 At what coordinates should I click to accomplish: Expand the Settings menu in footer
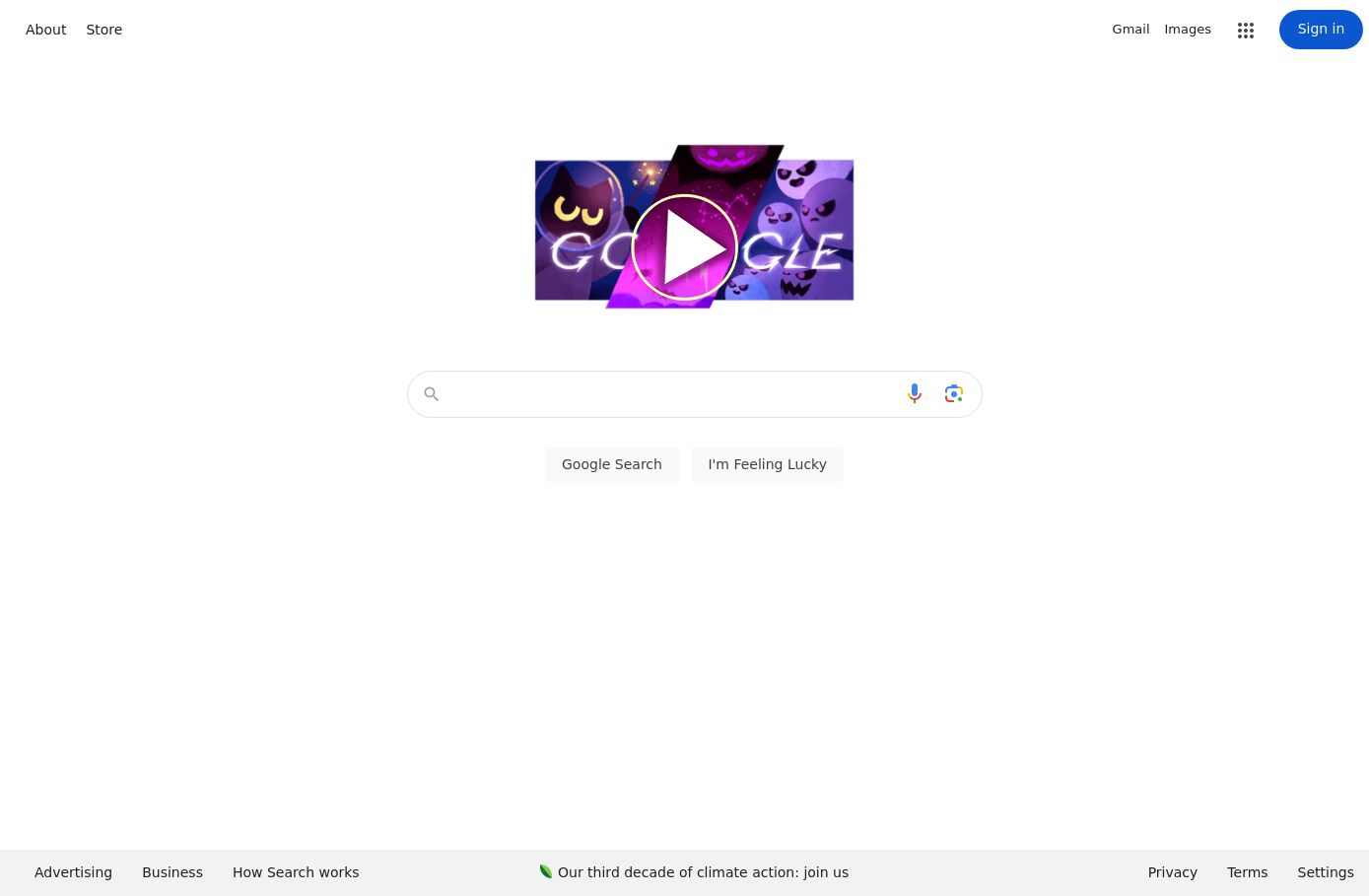click(x=1326, y=872)
